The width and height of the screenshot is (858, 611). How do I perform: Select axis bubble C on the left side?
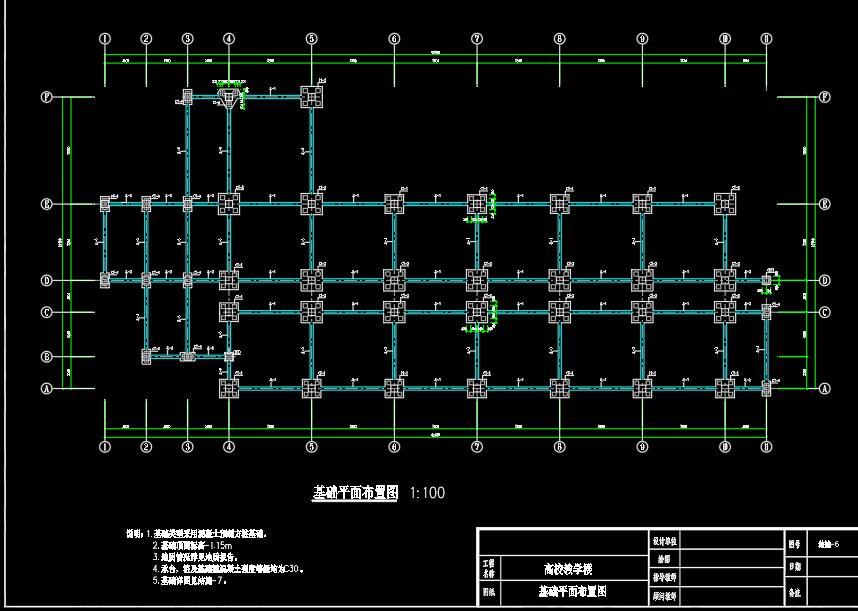click(47, 312)
